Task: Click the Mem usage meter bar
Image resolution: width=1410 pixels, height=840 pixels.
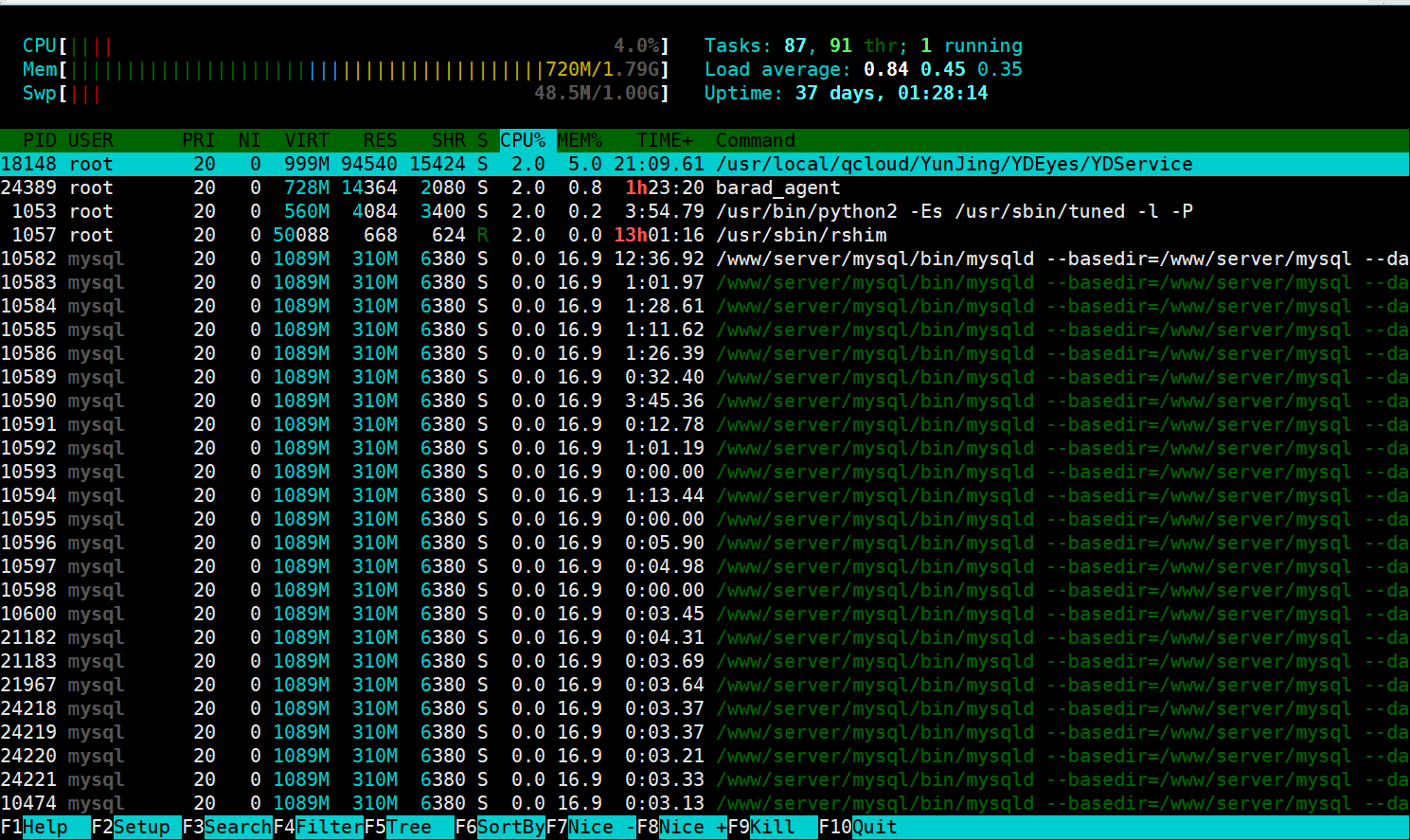Action: [347, 69]
